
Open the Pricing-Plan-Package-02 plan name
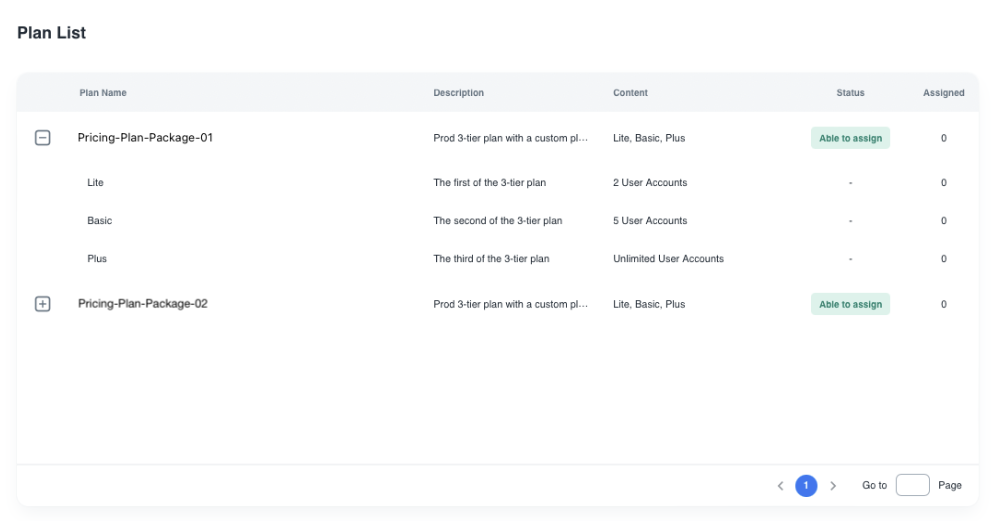tap(143, 304)
